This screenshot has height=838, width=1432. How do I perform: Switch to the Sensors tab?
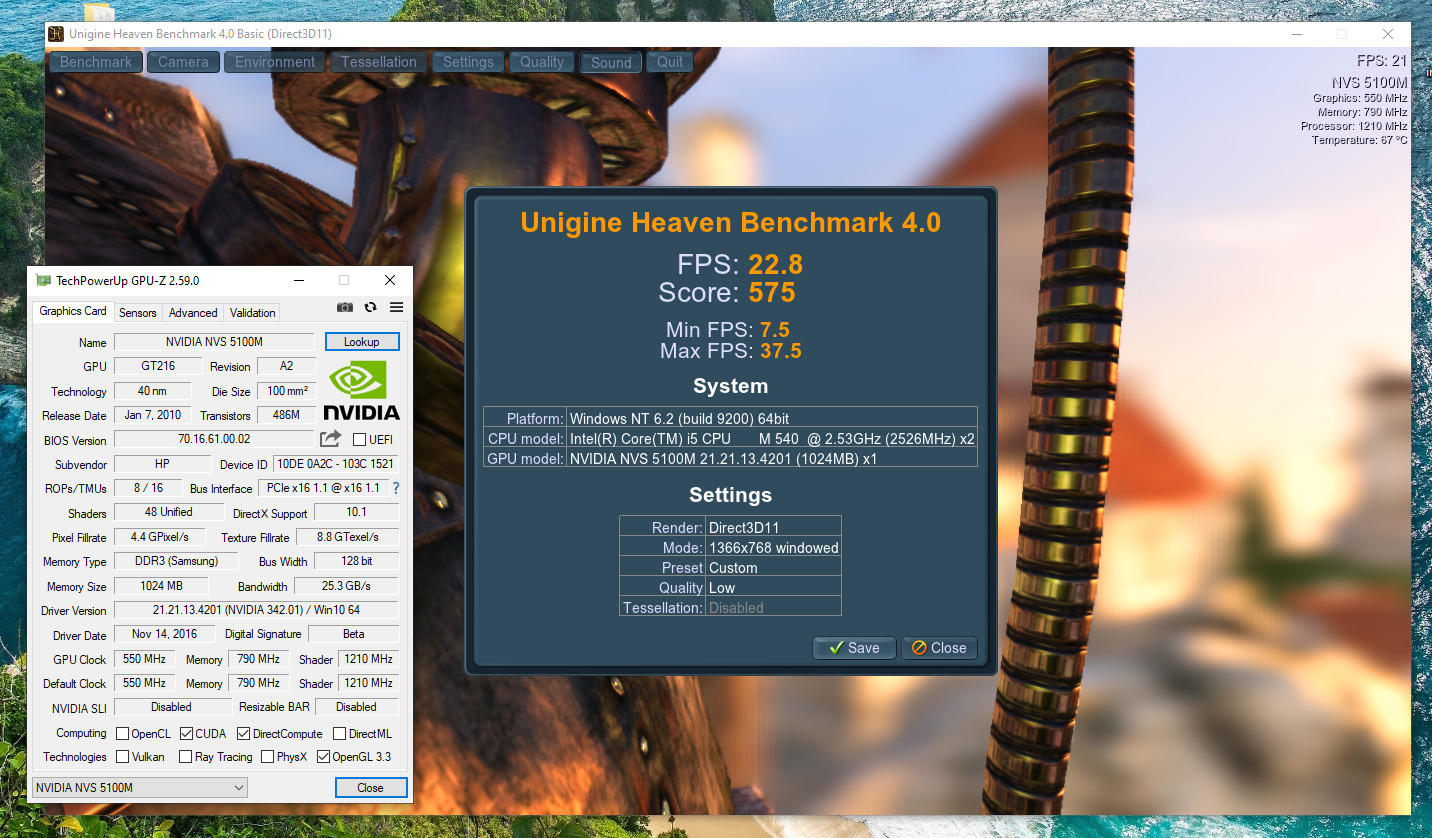138,313
